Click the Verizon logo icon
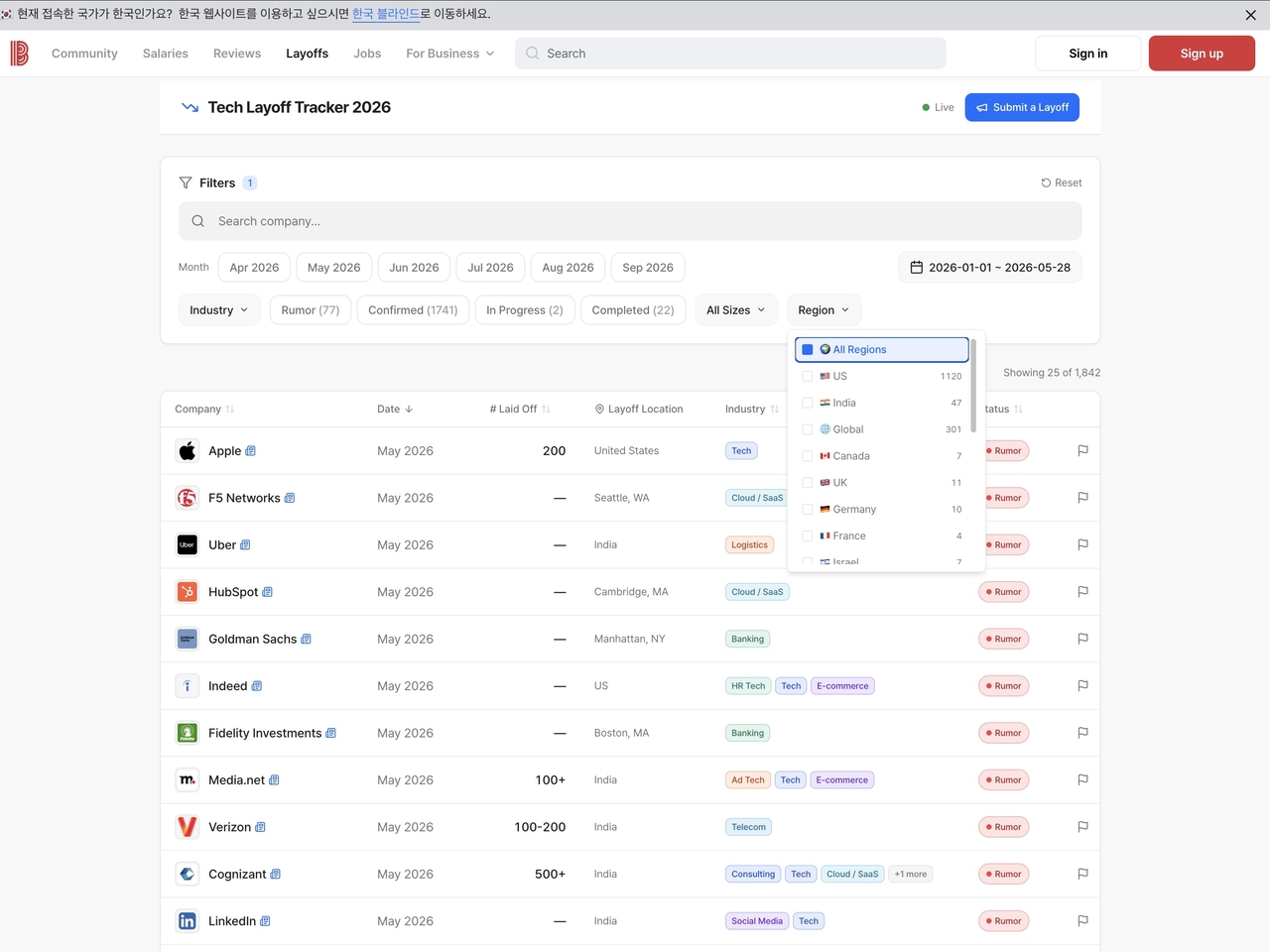This screenshot has width=1270, height=952. (187, 827)
